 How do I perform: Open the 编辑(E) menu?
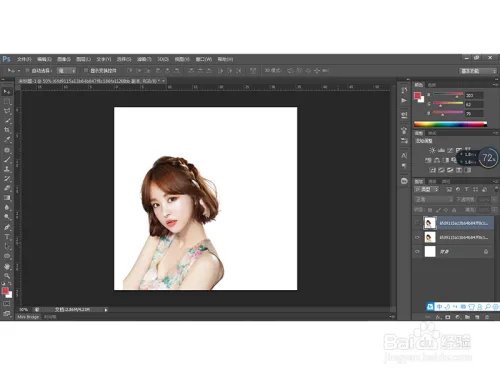[x=44, y=59]
